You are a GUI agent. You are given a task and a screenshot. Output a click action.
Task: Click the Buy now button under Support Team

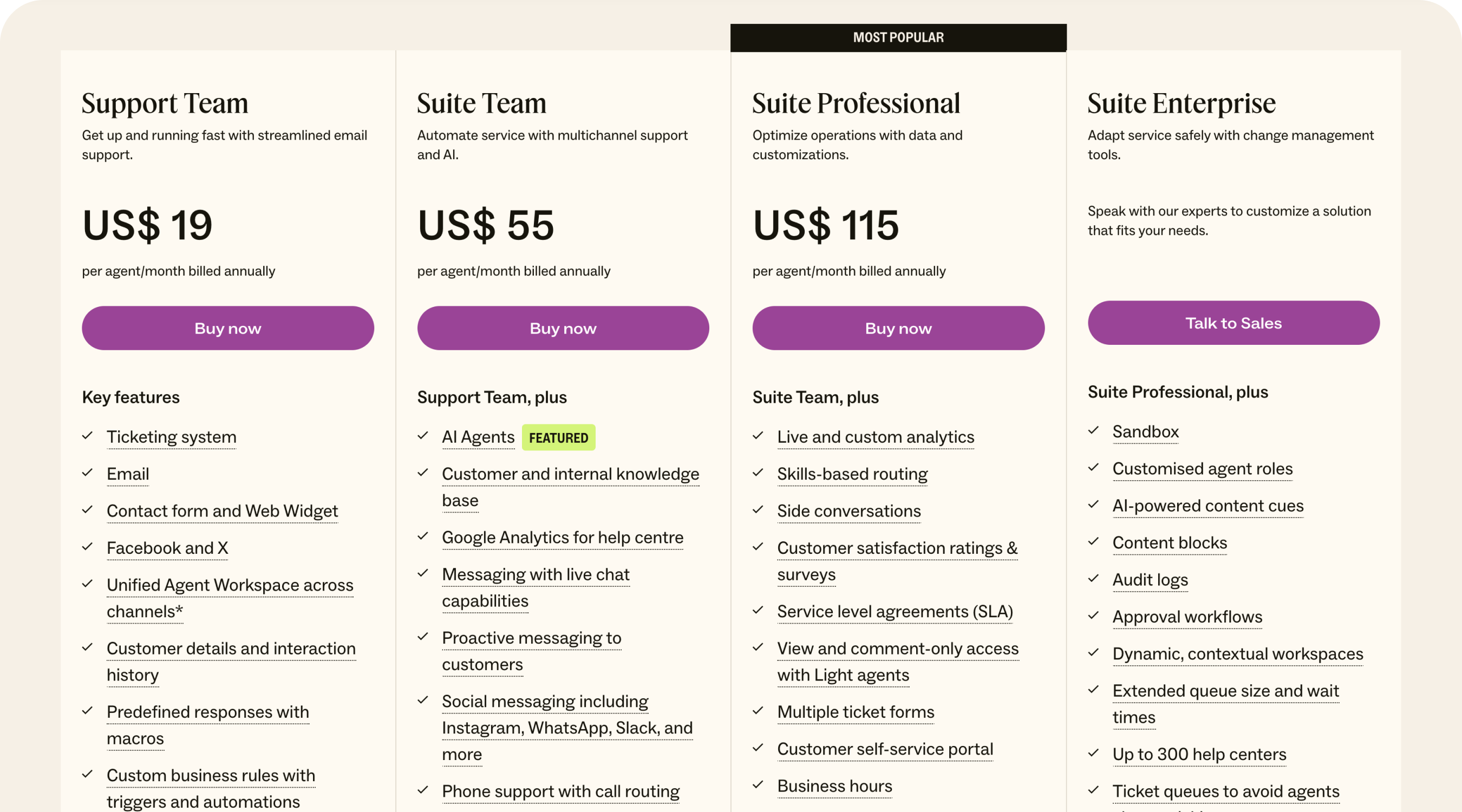[227, 328]
